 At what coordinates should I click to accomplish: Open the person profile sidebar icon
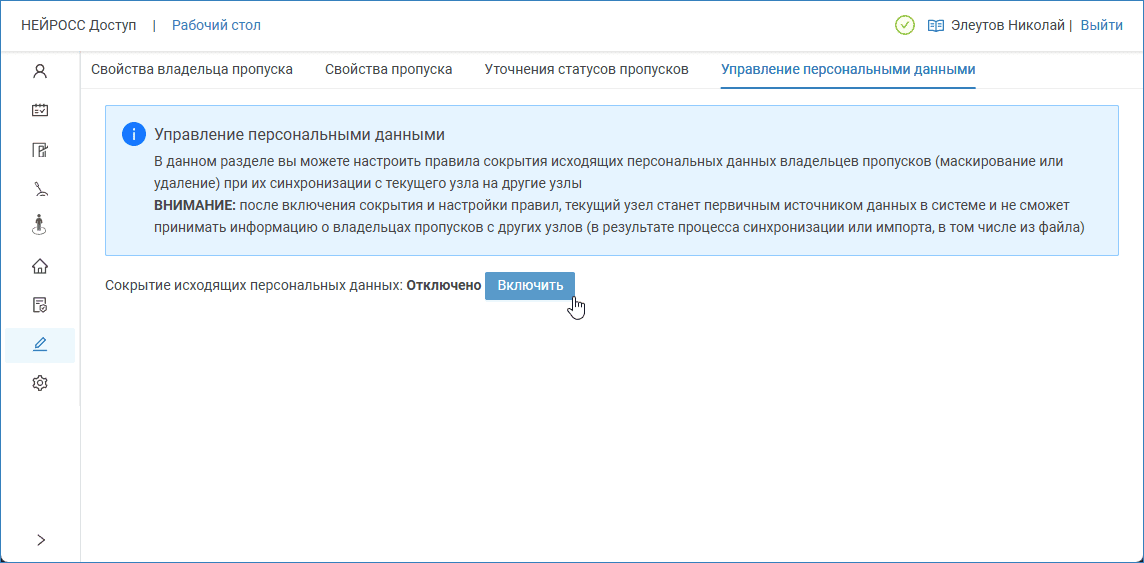(40, 71)
